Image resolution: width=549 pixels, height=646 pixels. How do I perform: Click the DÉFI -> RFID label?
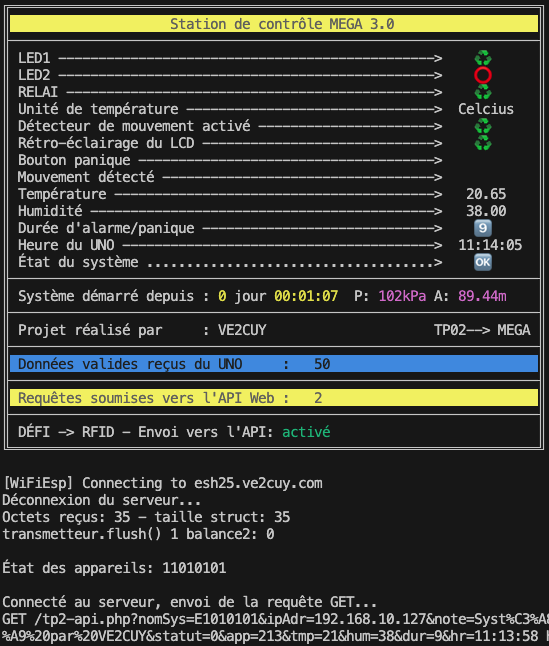[x=66, y=432]
